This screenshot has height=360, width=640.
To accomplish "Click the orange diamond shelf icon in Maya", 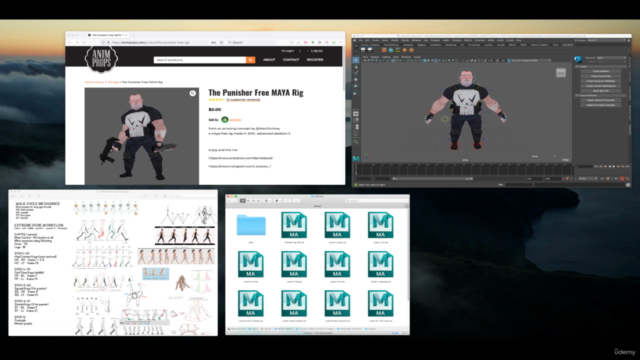I will pyautogui.click(x=404, y=50).
